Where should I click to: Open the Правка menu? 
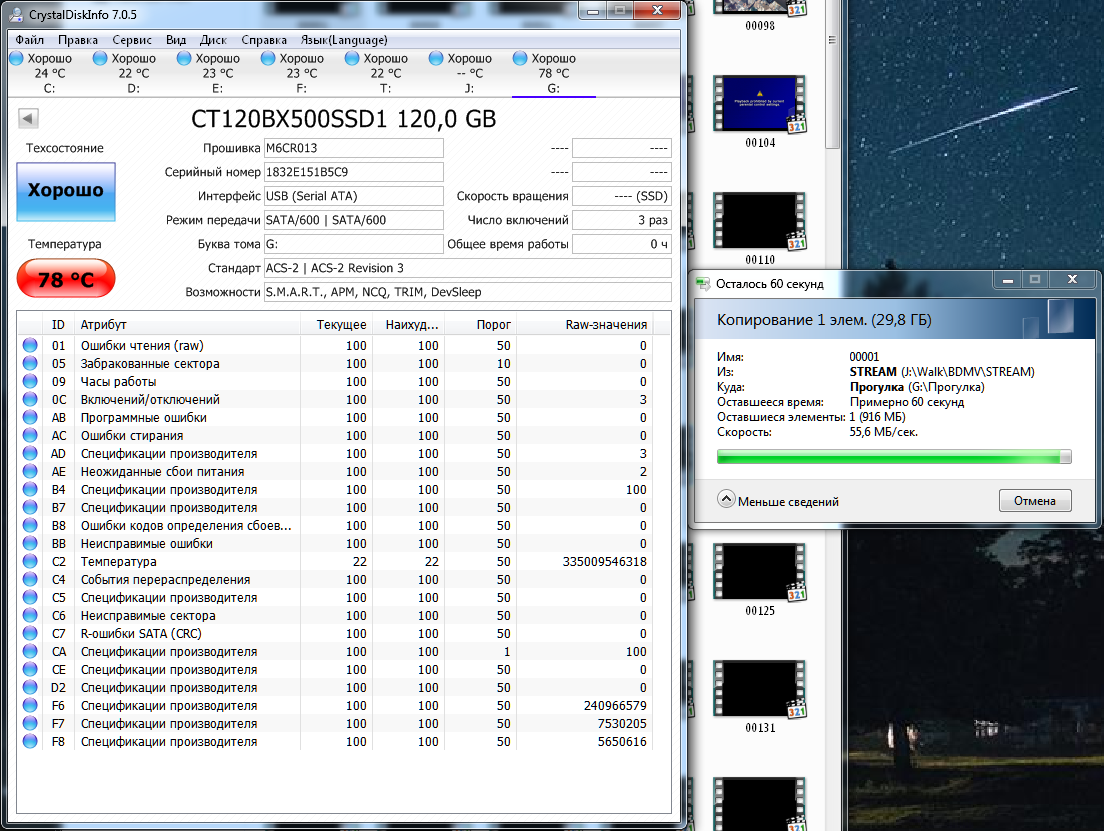77,40
